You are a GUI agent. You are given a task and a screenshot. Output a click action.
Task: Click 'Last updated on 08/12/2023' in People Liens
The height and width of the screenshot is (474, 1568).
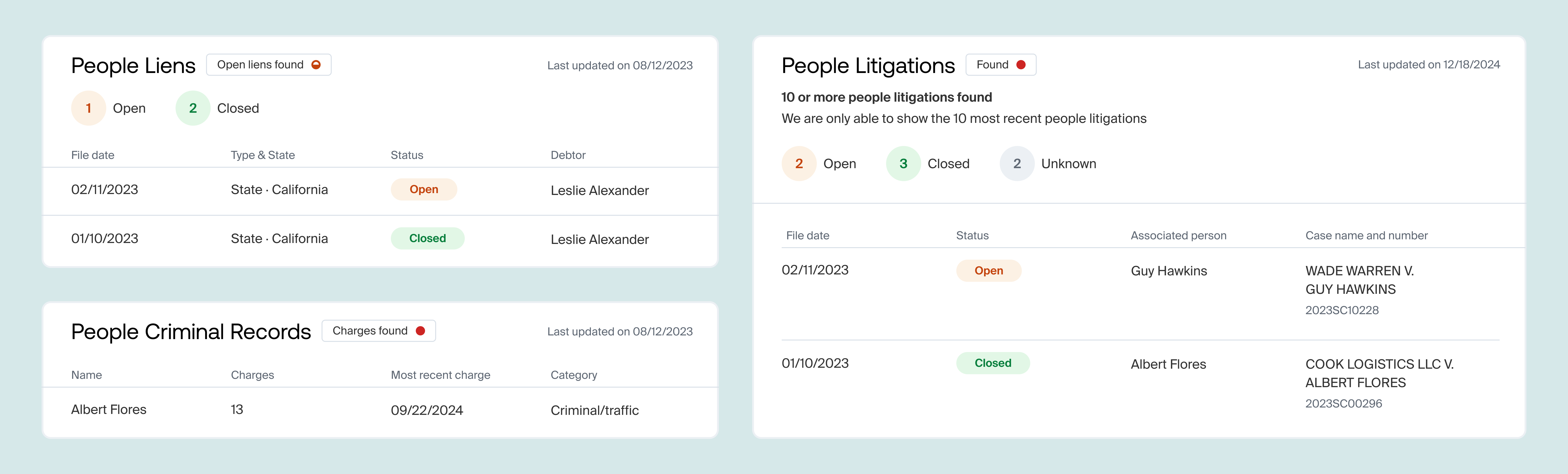620,65
